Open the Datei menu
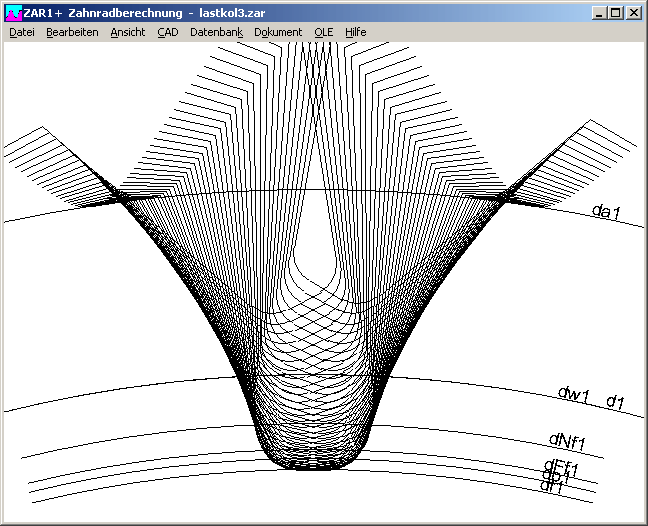 pos(22,32)
